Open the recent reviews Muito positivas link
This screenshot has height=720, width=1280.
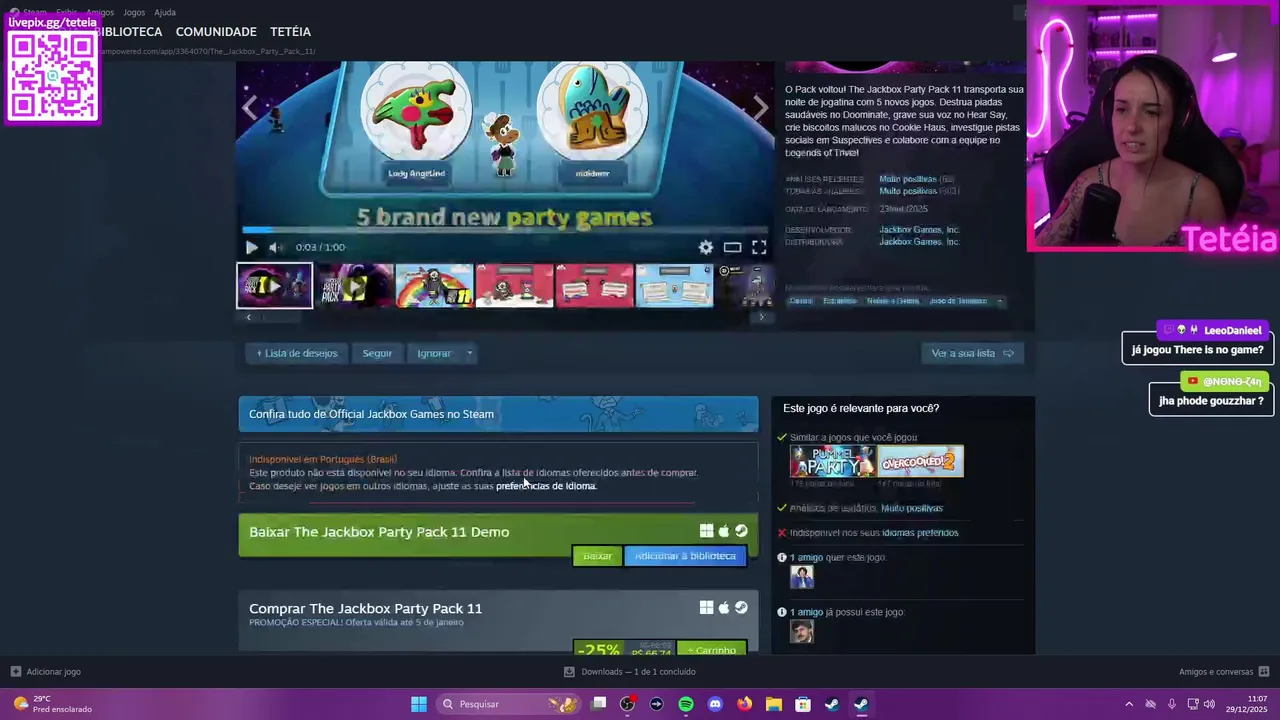(908, 179)
